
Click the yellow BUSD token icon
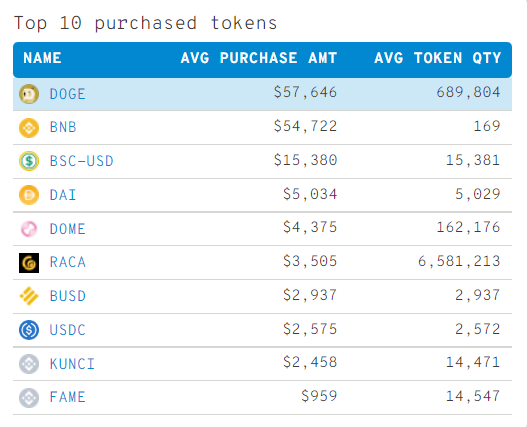coord(29,296)
